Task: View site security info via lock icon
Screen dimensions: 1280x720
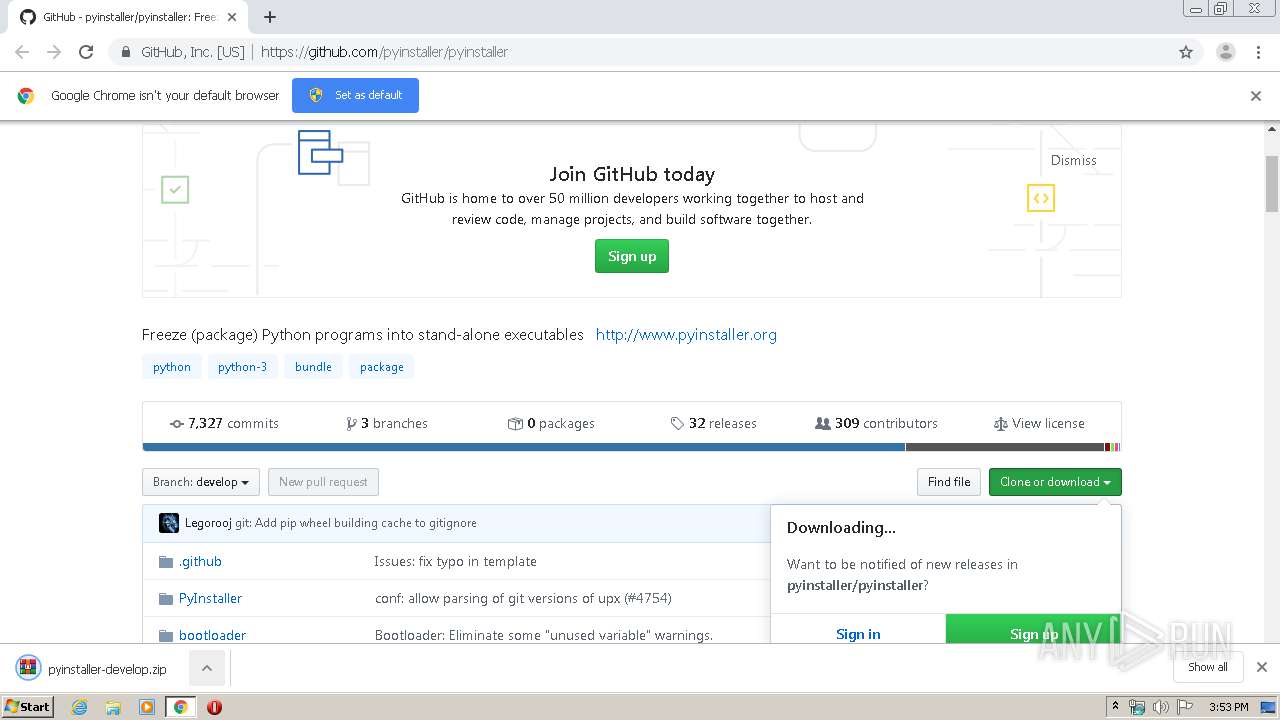Action: pos(125,52)
